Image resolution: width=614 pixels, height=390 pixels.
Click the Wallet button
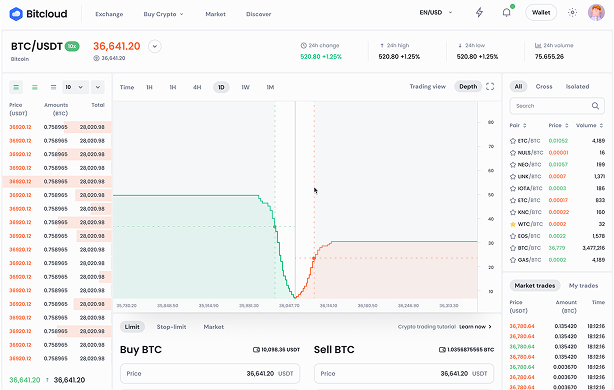541,13
